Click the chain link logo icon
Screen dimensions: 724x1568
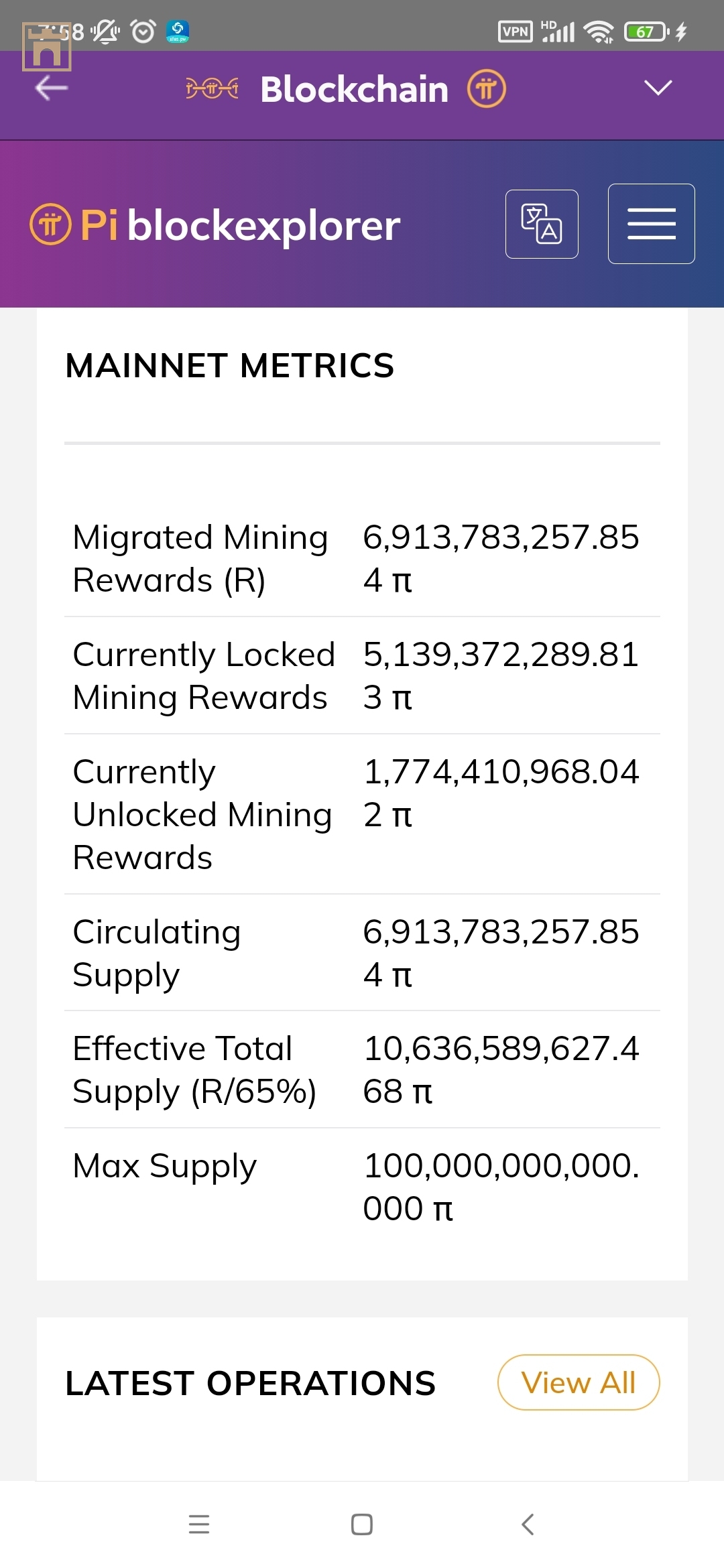click(212, 88)
